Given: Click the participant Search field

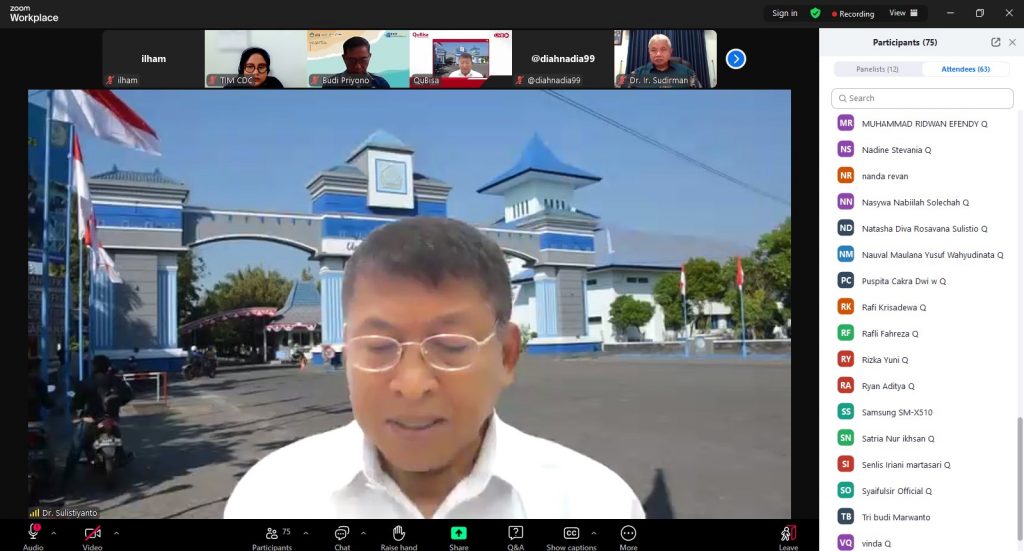Looking at the screenshot, I should coord(922,98).
